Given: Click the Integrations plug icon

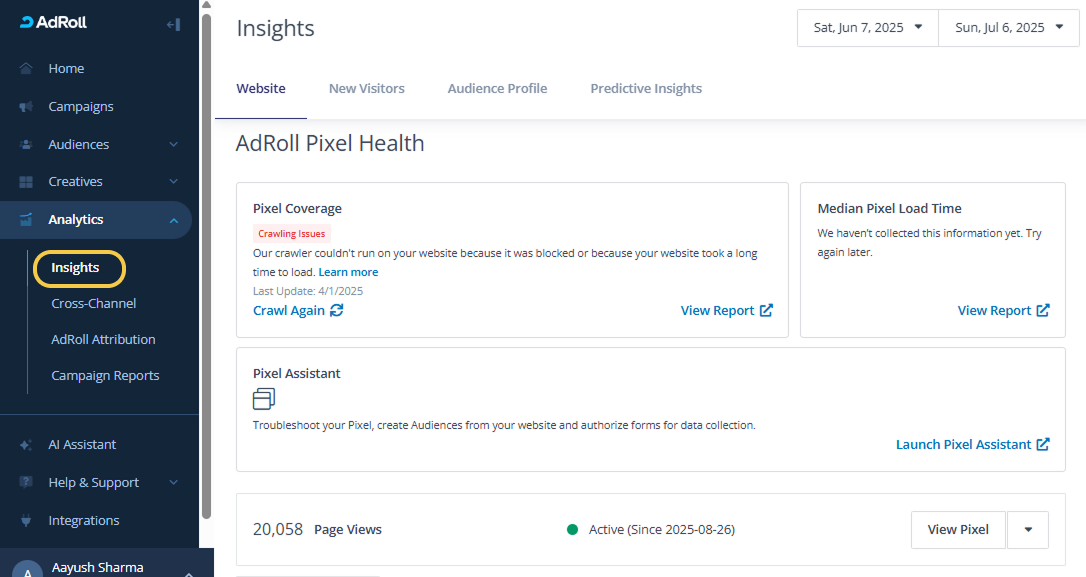Looking at the screenshot, I should coord(27,521).
